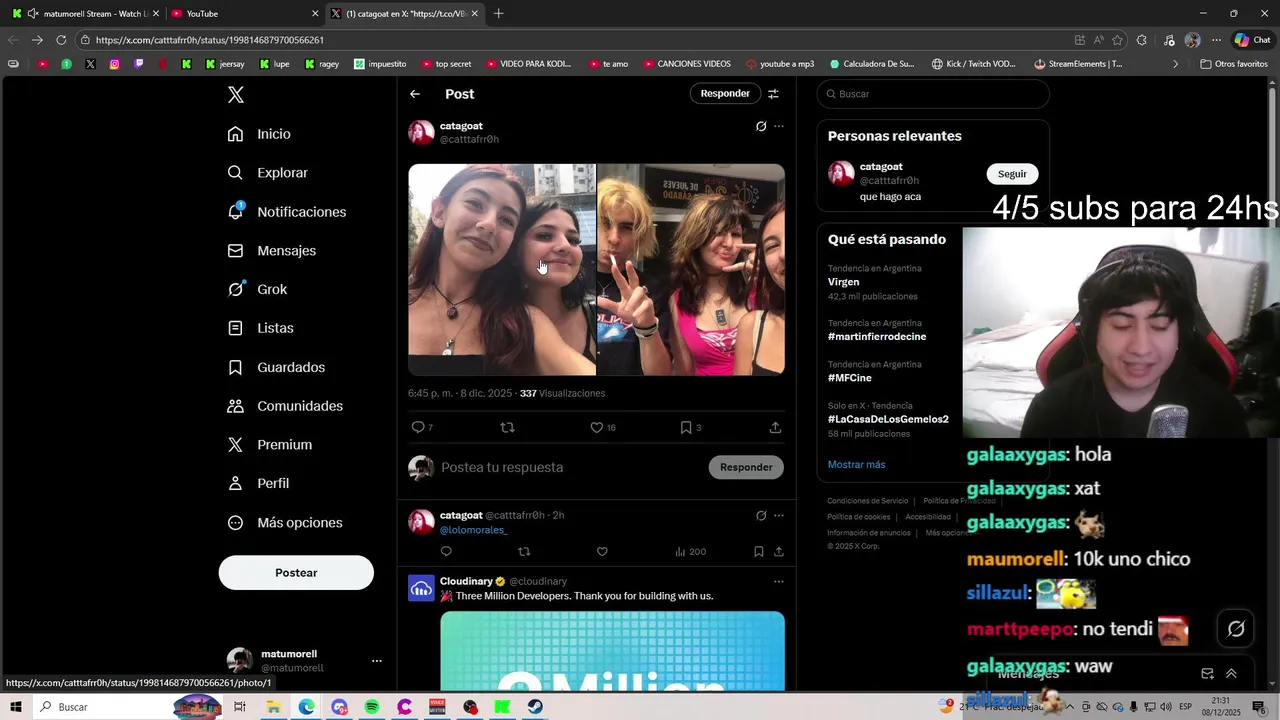1280x720 pixels.
Task: Bookmark the @lolomorales_ reply
Action: (x=759, y=552)
